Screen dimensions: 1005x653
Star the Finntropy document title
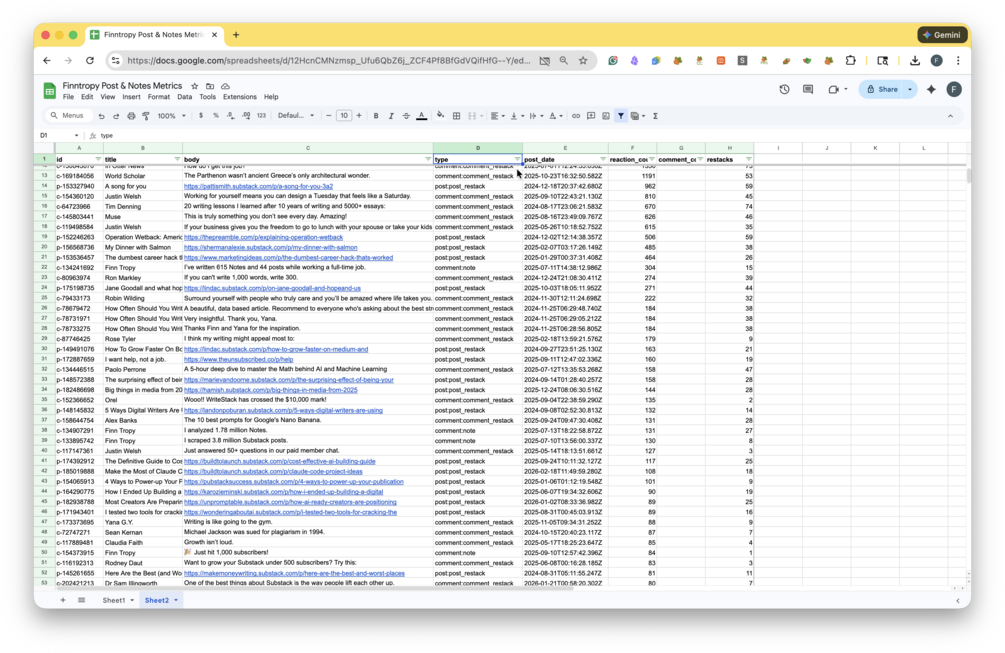pyautogui.click(x=195, y=86)
